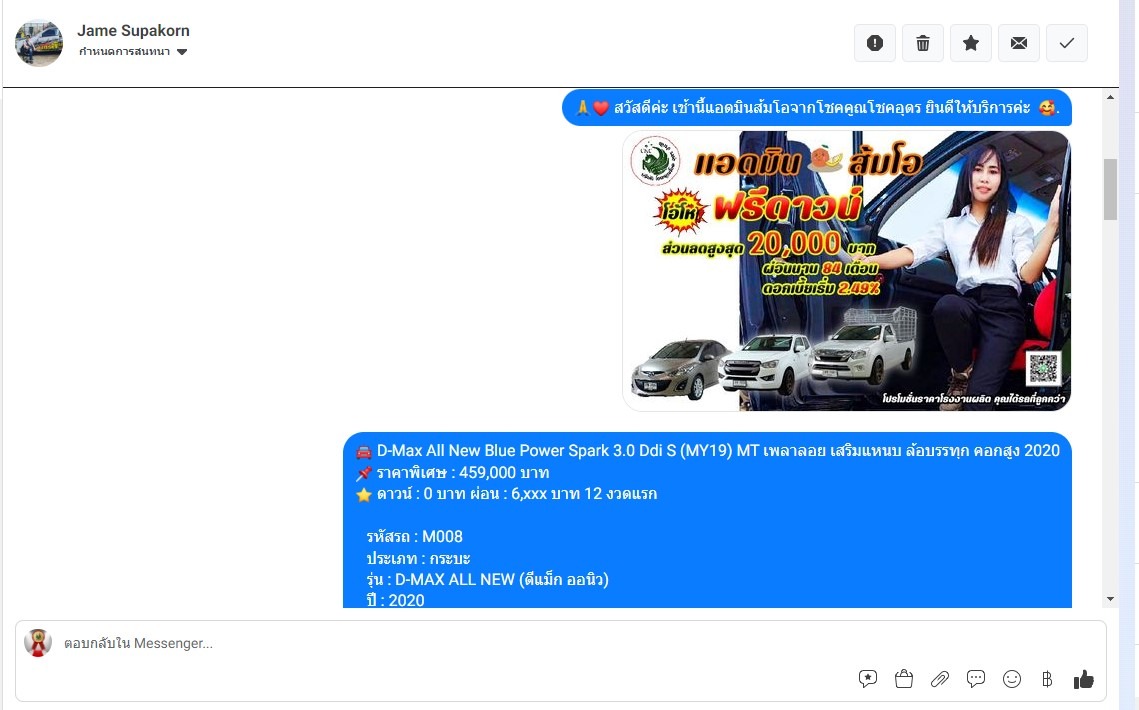Delete conversation using trash icon
This screenshot has width=1139, height=710.
[923, 44]
